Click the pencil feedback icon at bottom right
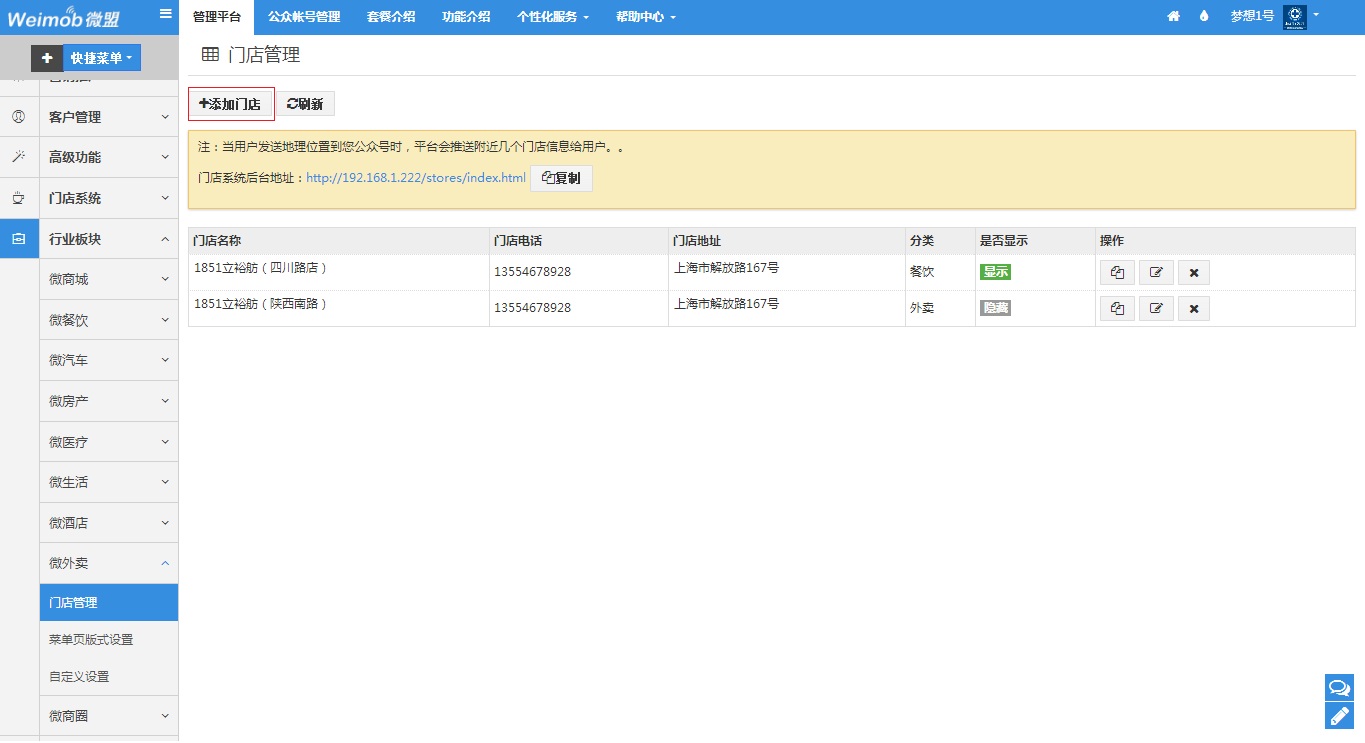The image size is (1365, 743). click(1339, 716)
